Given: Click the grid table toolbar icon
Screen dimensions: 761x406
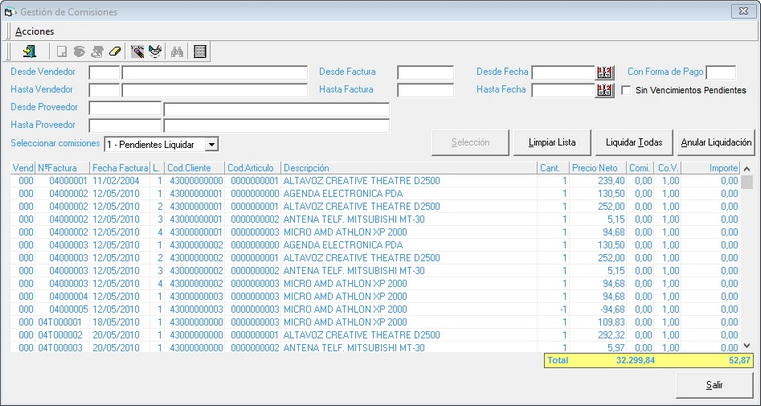Looking at the screenshot, I should tap(200, 51).
